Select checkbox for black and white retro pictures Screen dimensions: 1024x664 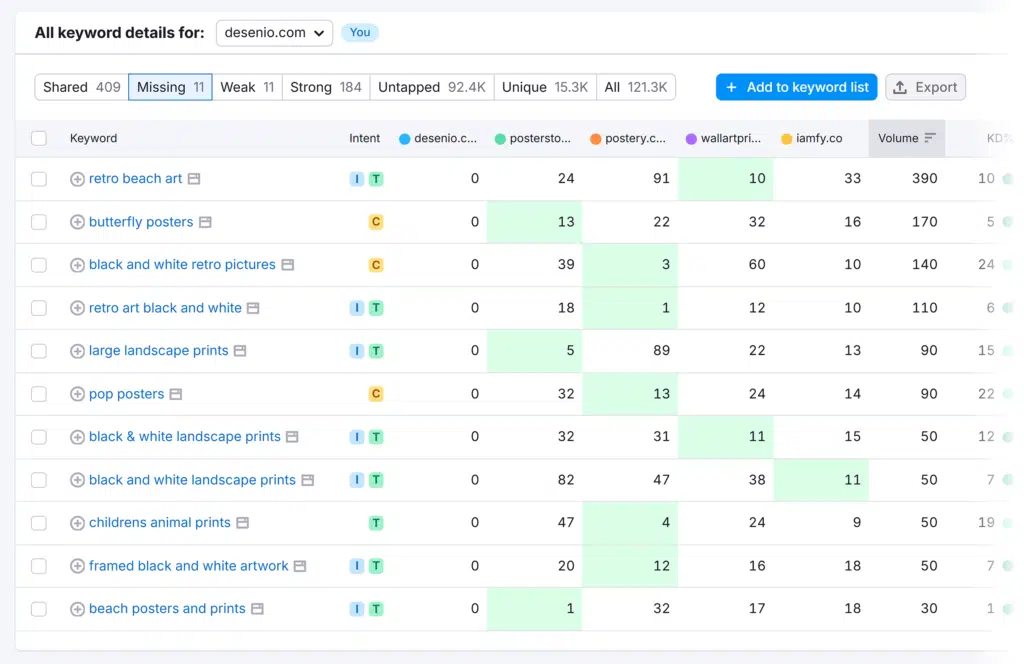(x=39, y=265)
